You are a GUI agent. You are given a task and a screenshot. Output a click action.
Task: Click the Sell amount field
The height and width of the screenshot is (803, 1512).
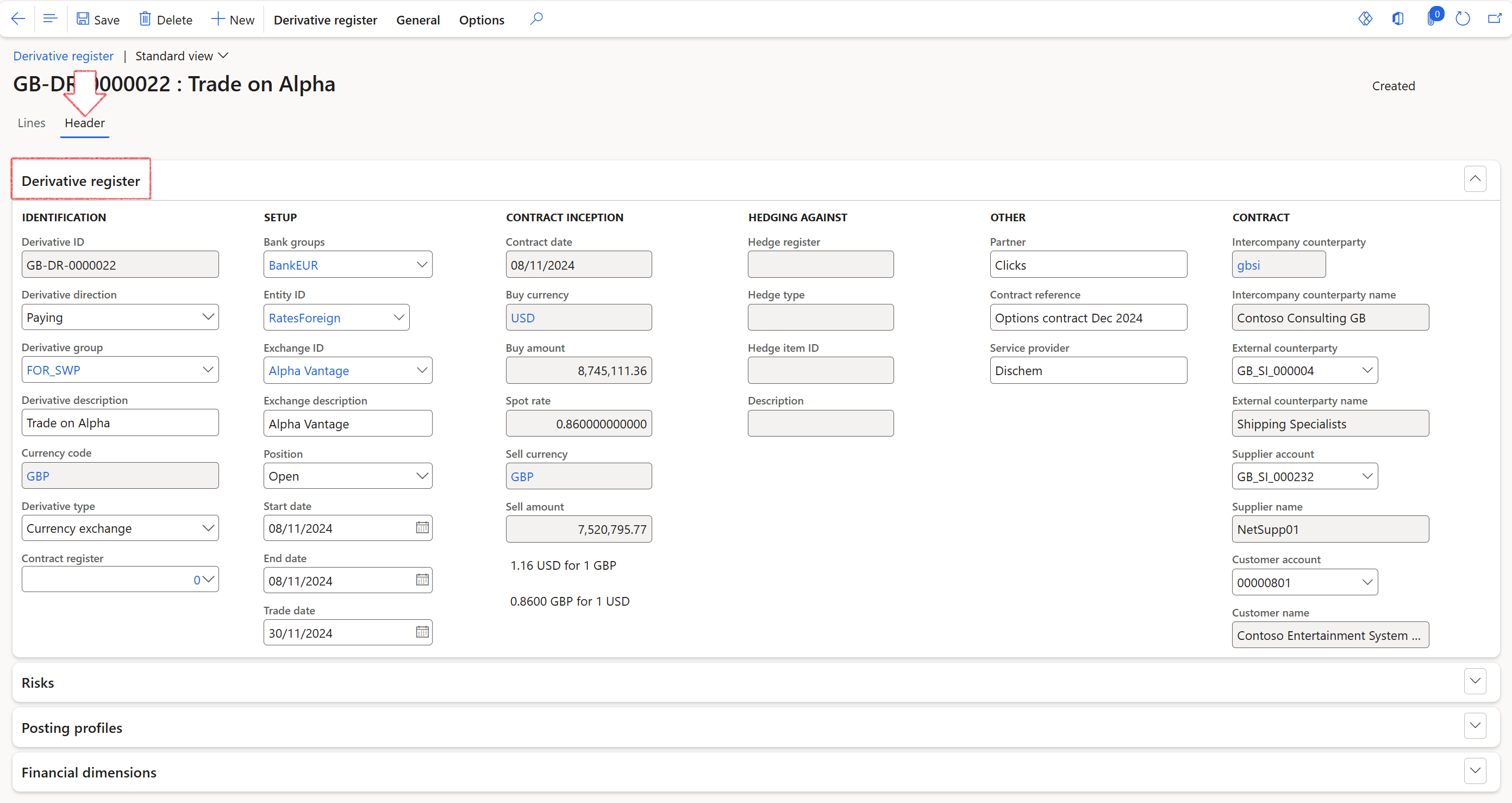[x=578, y=529]
